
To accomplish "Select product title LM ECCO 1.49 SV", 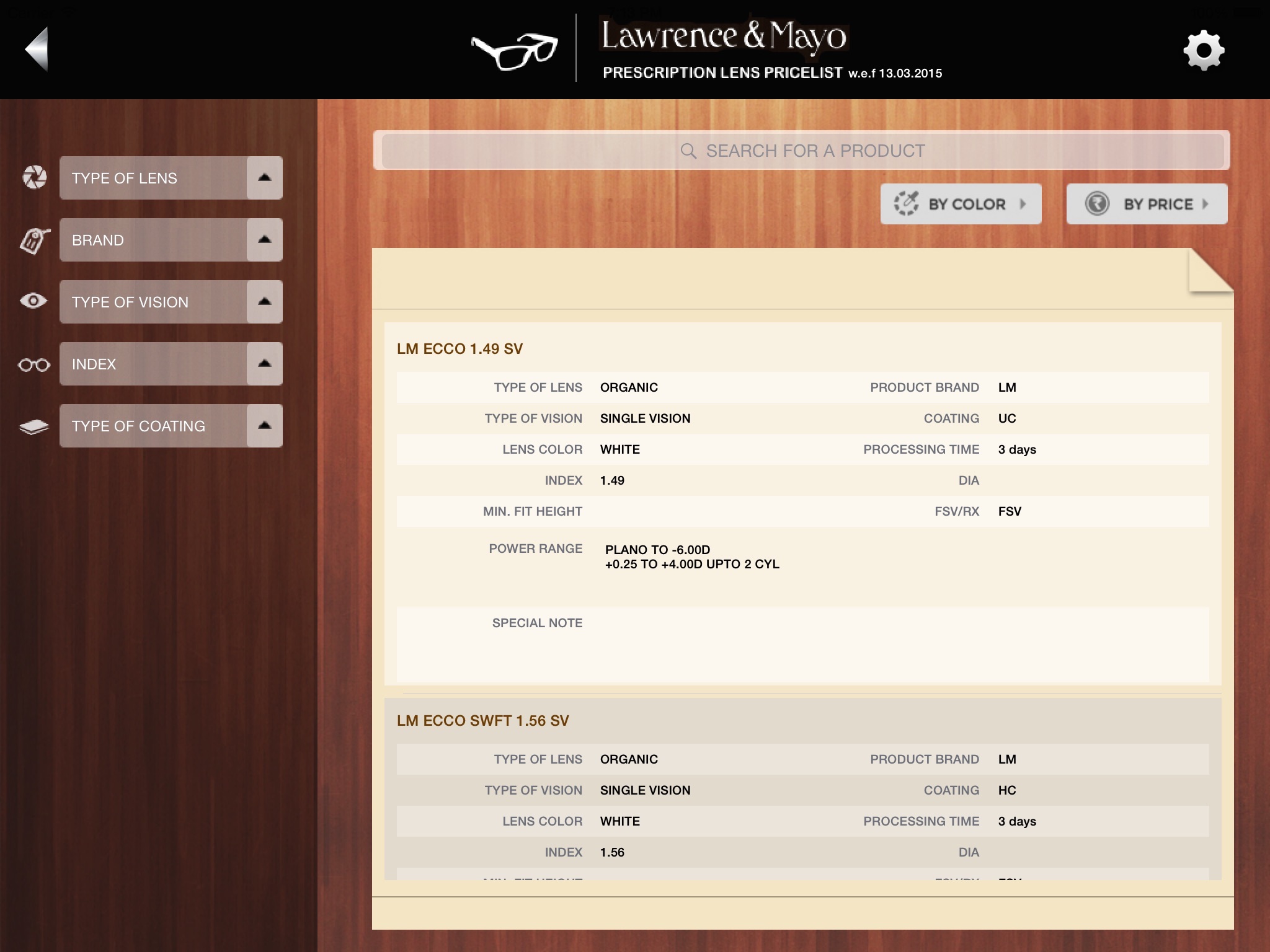I will click(460, 349).
